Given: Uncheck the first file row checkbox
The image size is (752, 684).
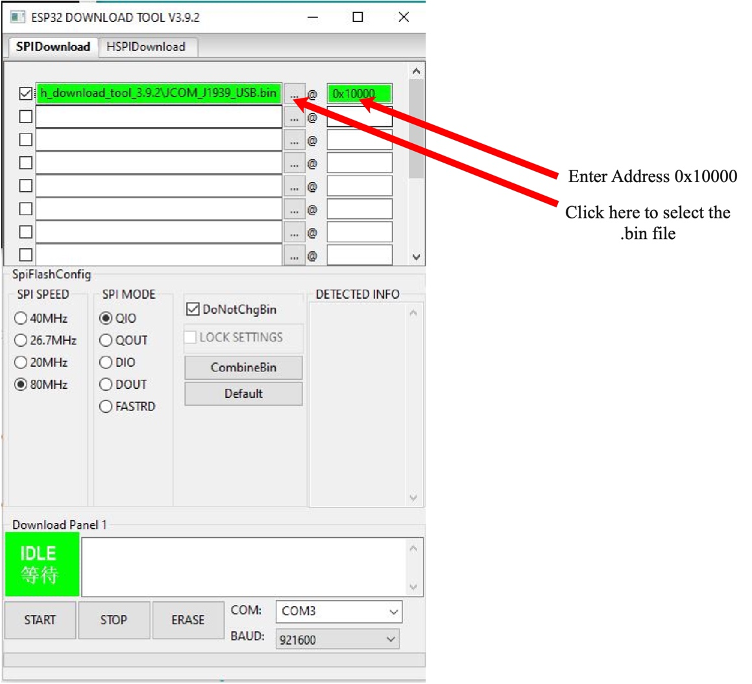Looking at the screenshot, I should point(25,93).
